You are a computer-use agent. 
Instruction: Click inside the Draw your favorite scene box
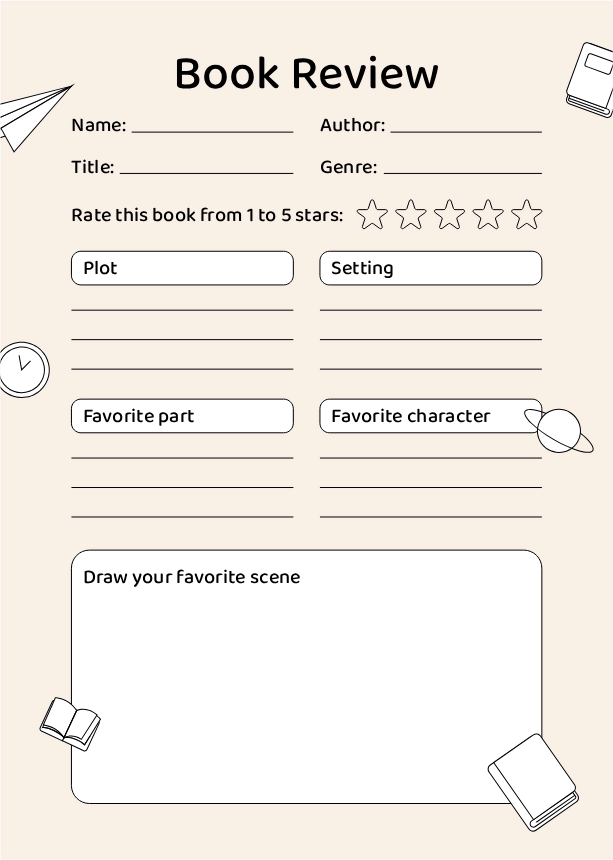click(x=306, y=680)
